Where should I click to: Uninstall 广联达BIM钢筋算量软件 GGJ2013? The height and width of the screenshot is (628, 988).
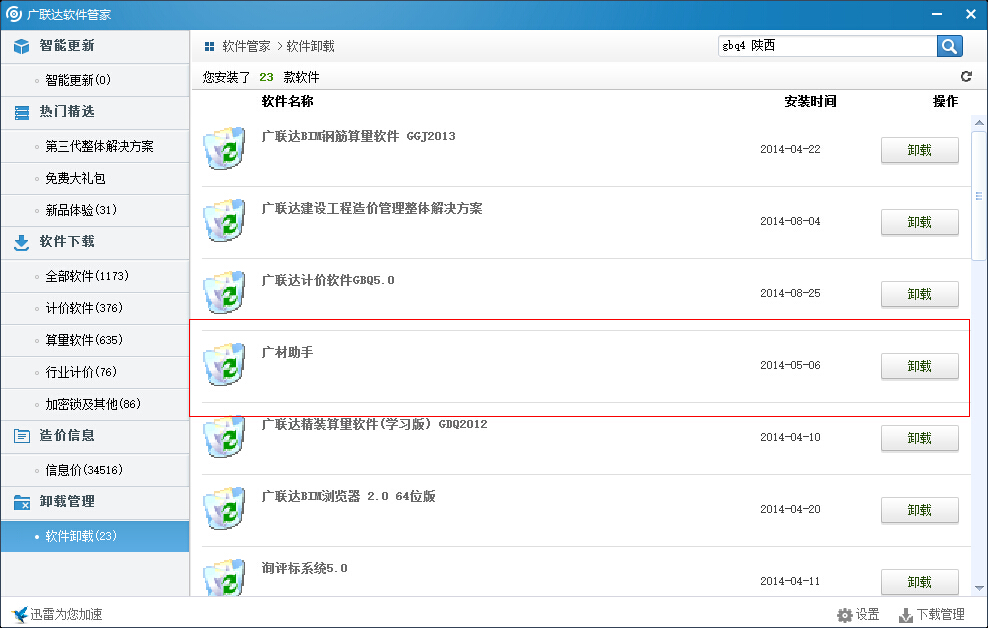[x=919, y=150]
